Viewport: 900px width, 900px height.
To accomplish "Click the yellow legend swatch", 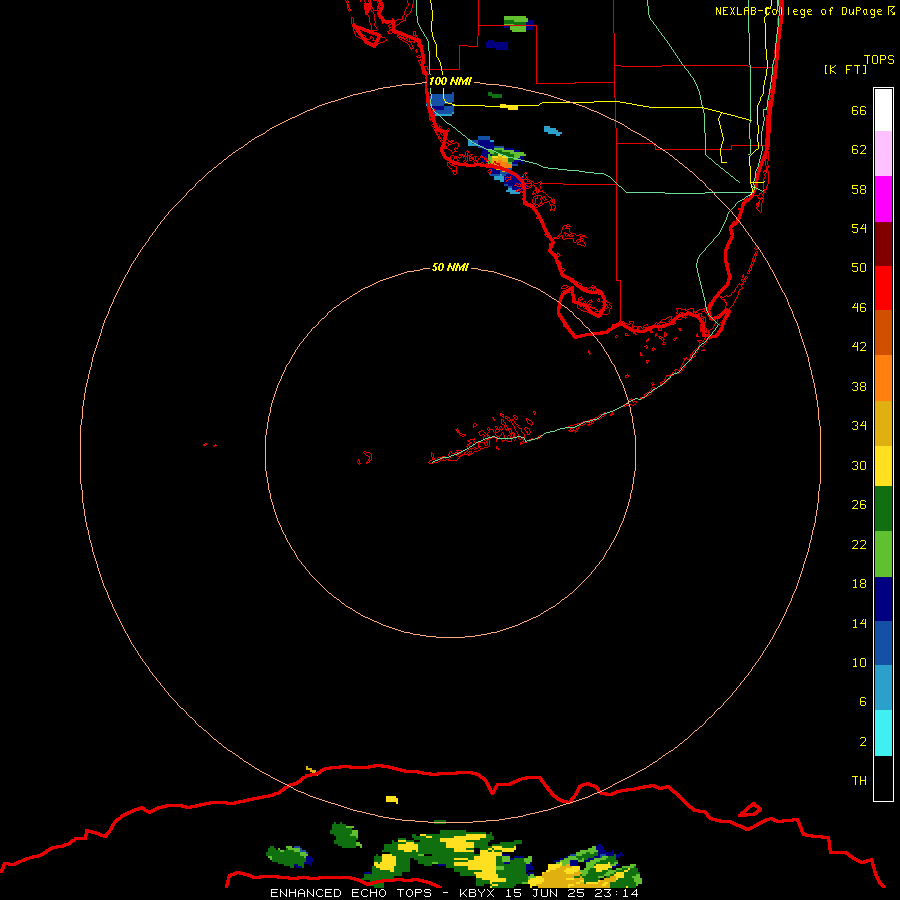I will click(883, 466).
